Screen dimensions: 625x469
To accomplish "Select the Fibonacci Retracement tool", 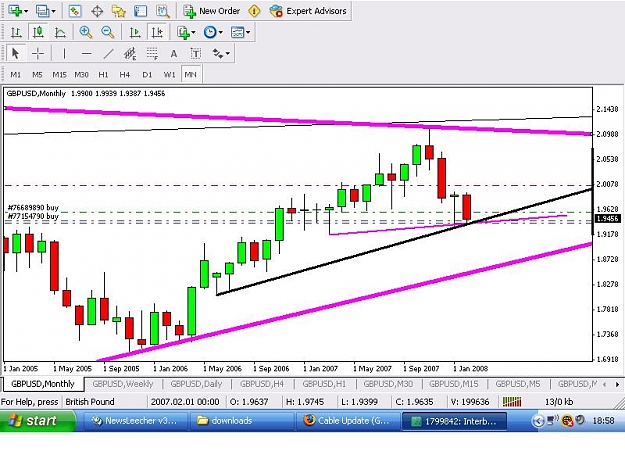I will point(152,53).
